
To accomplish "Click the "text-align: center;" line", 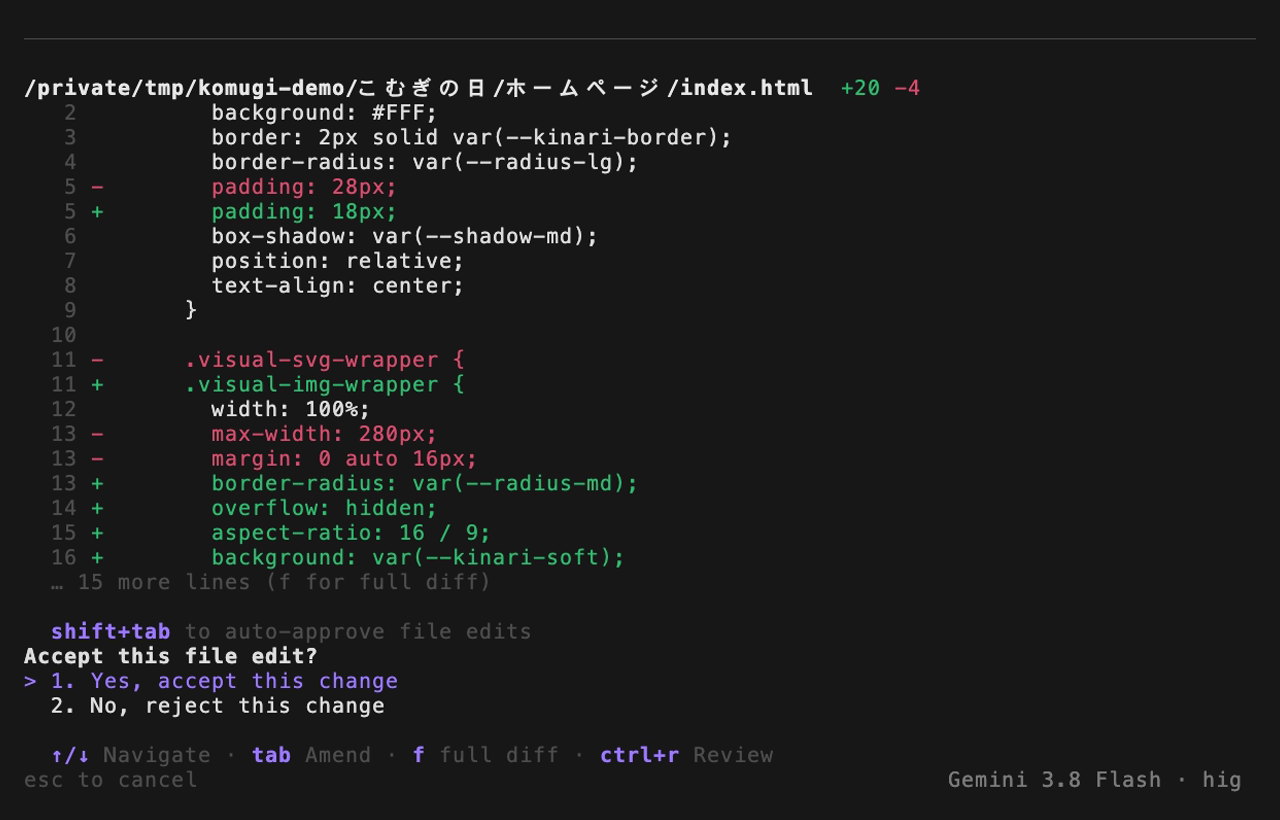I will click(x=338, y=286).
